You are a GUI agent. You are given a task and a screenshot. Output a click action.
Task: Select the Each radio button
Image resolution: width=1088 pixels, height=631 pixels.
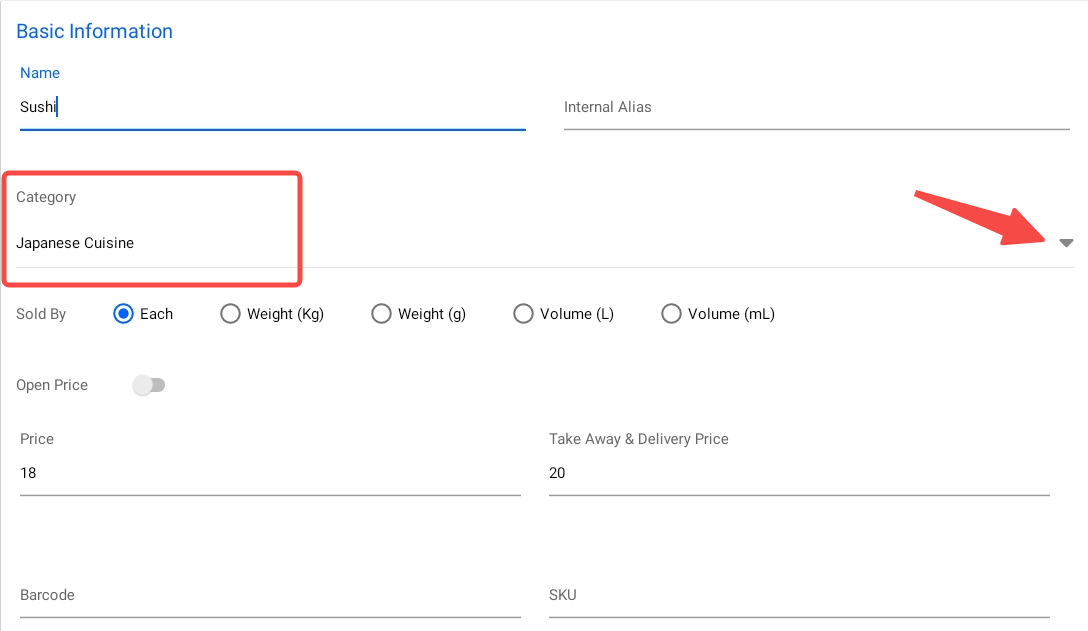(124, 314)
